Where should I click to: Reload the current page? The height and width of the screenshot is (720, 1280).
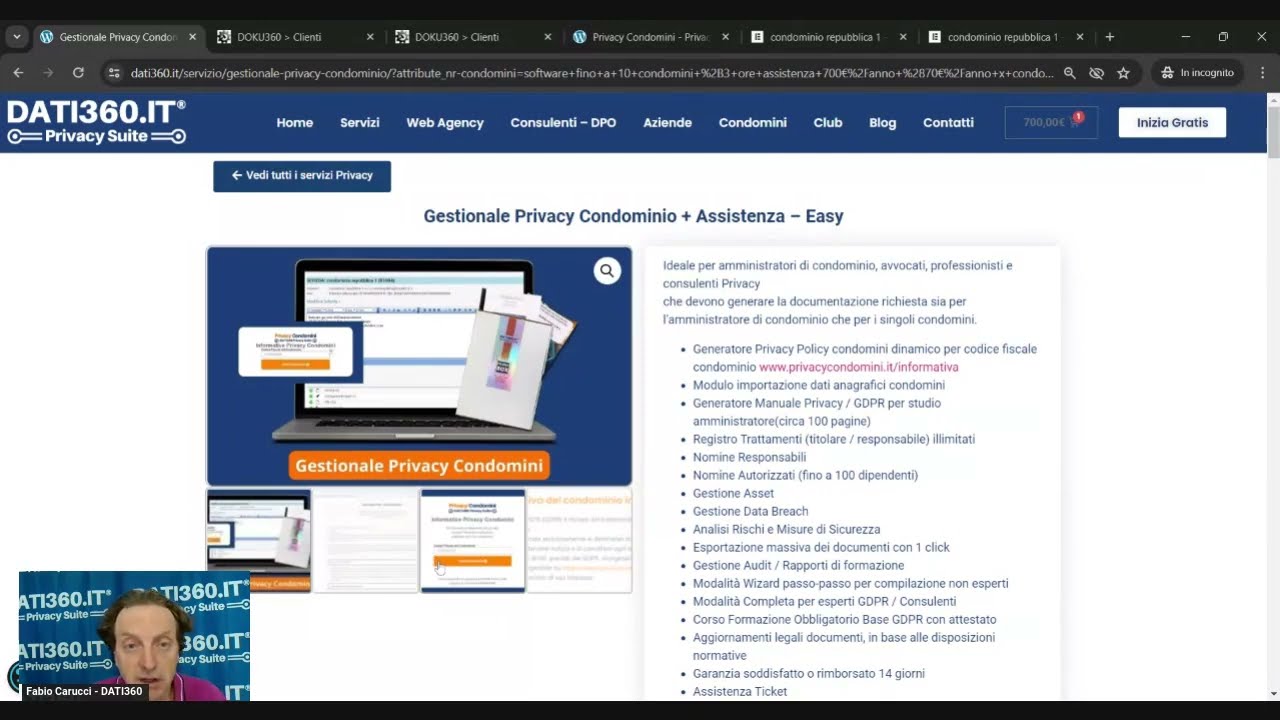78,73
